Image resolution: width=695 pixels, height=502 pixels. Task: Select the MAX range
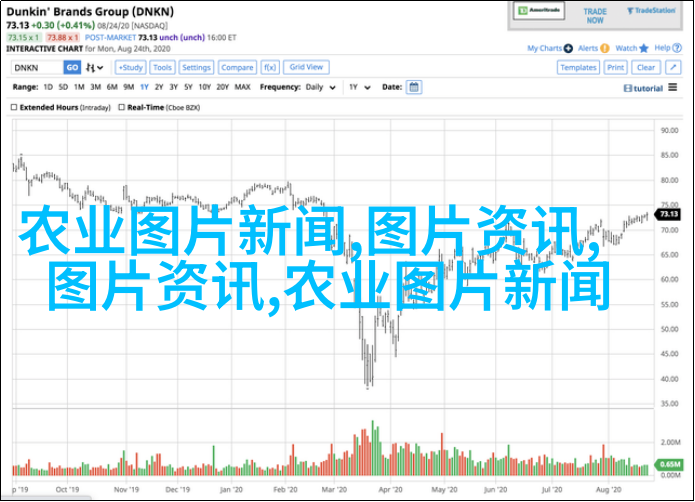[x=242, y=87]
